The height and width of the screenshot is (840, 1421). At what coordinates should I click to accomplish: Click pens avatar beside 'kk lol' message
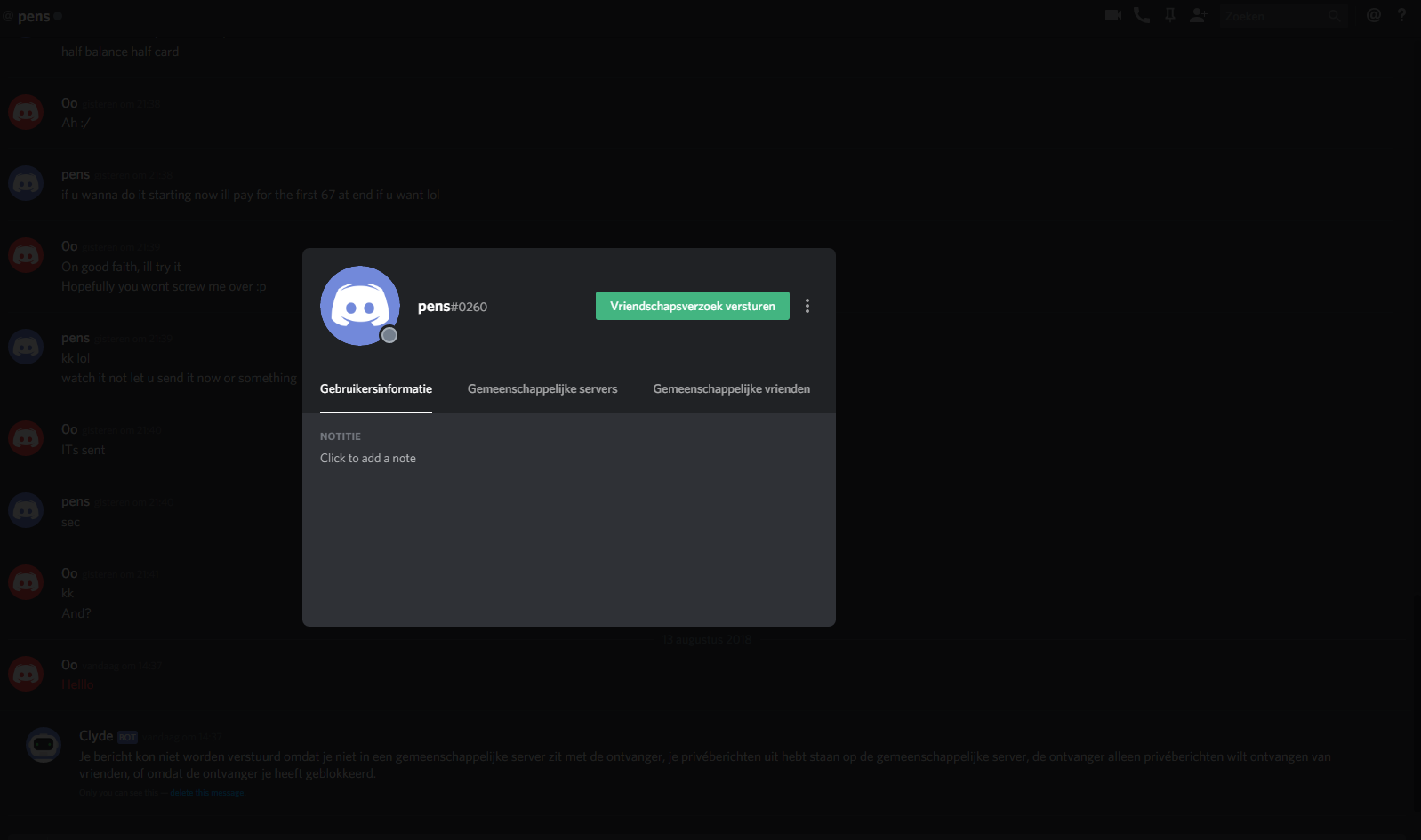pos(26,347)
